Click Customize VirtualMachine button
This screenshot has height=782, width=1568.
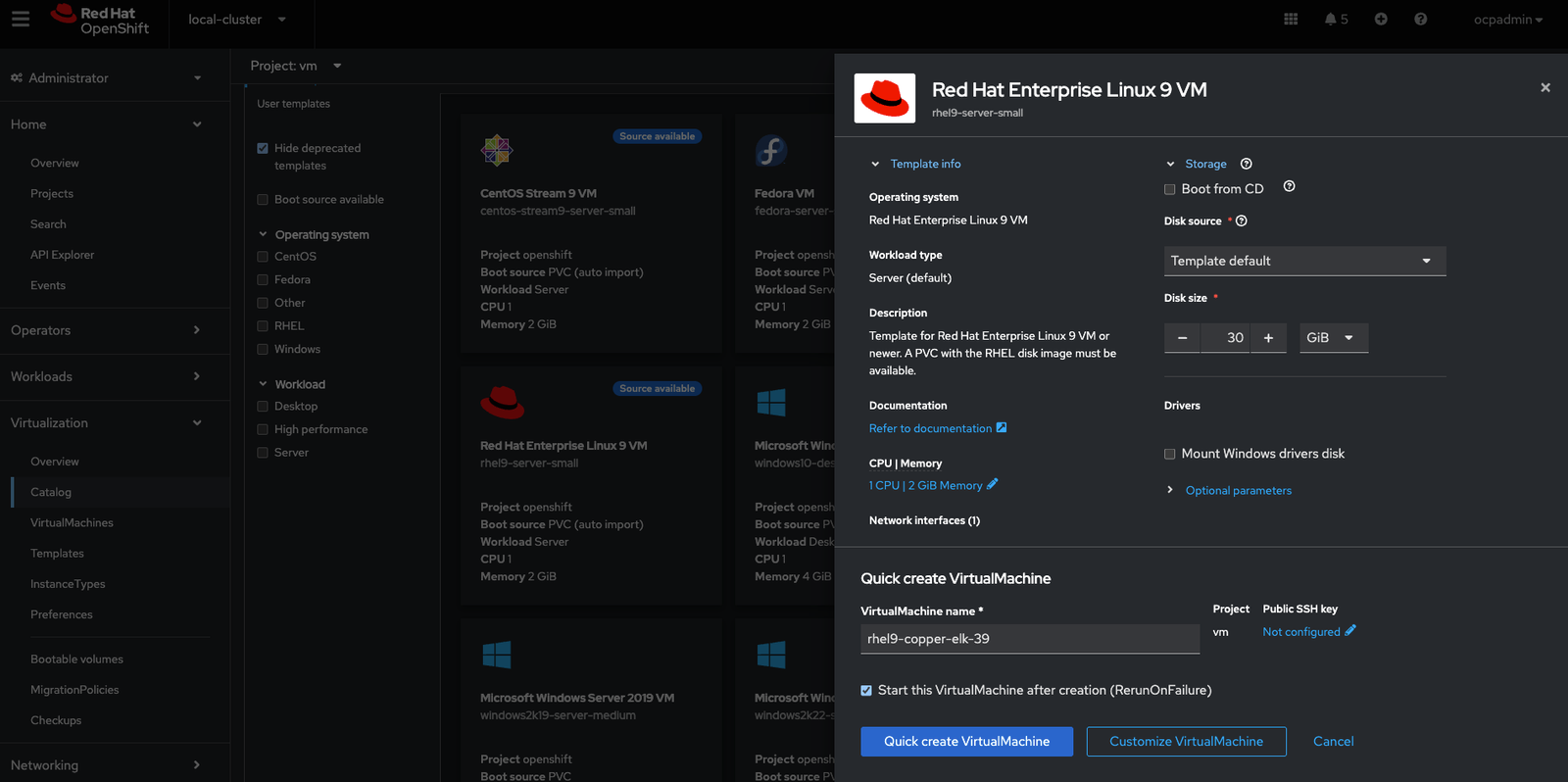tap(1186, 741)
